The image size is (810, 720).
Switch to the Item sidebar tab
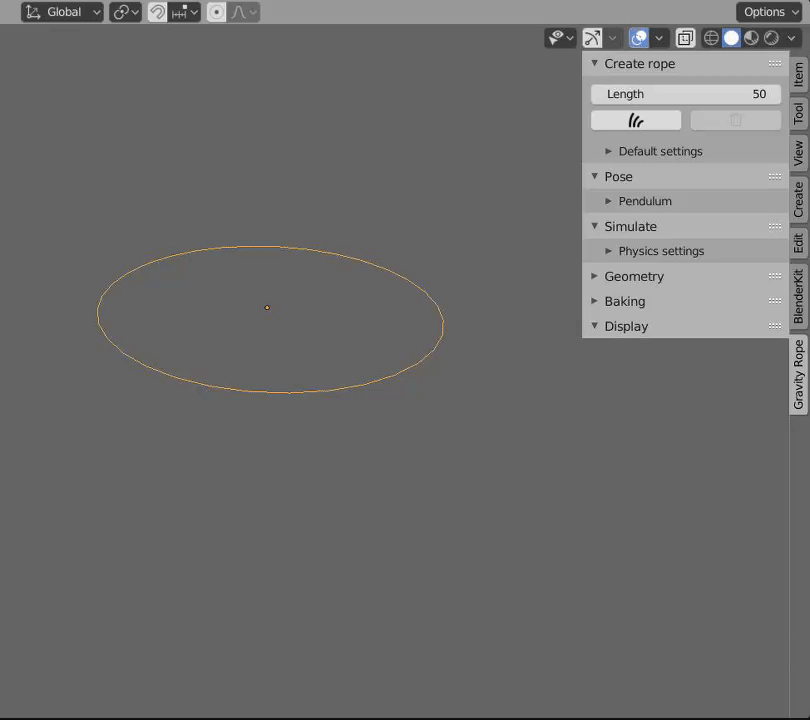pos(798,73)
